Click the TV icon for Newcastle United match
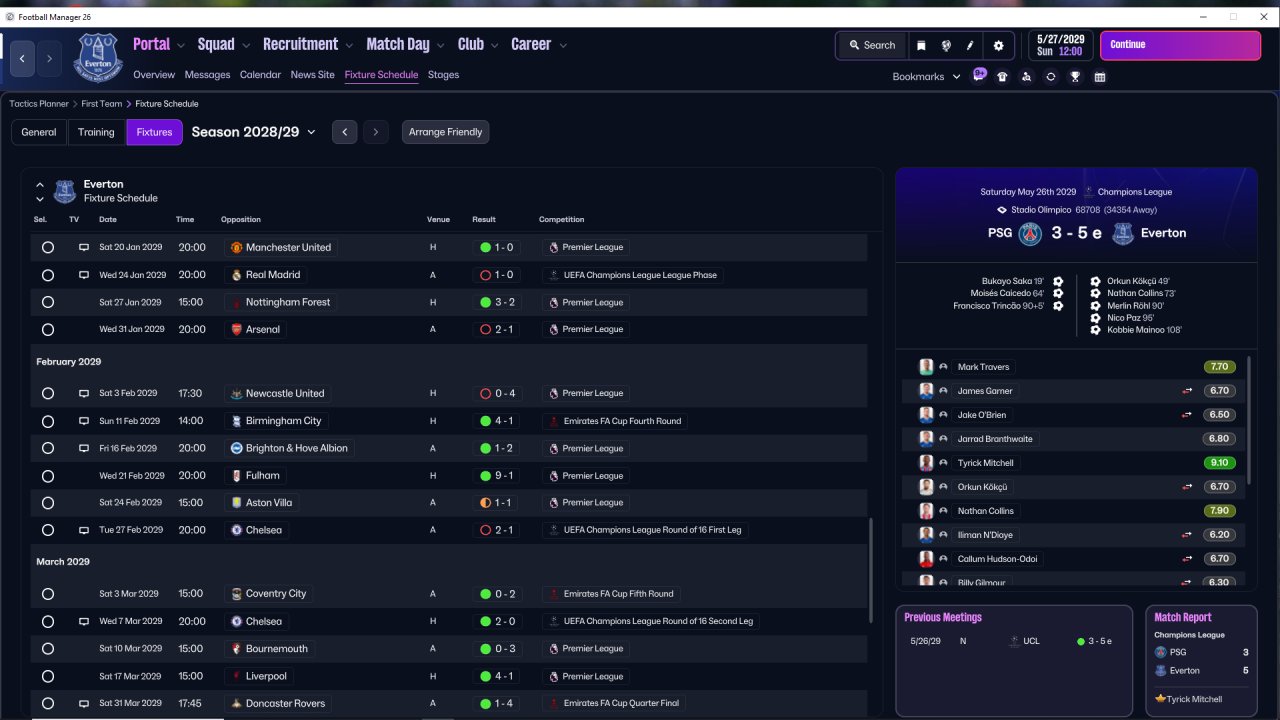 [84, 394]
